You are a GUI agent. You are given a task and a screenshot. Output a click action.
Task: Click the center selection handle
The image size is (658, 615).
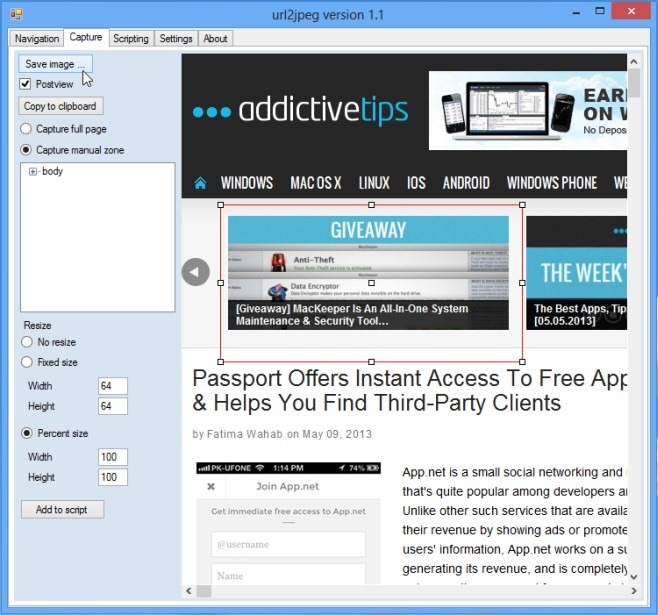371,283
